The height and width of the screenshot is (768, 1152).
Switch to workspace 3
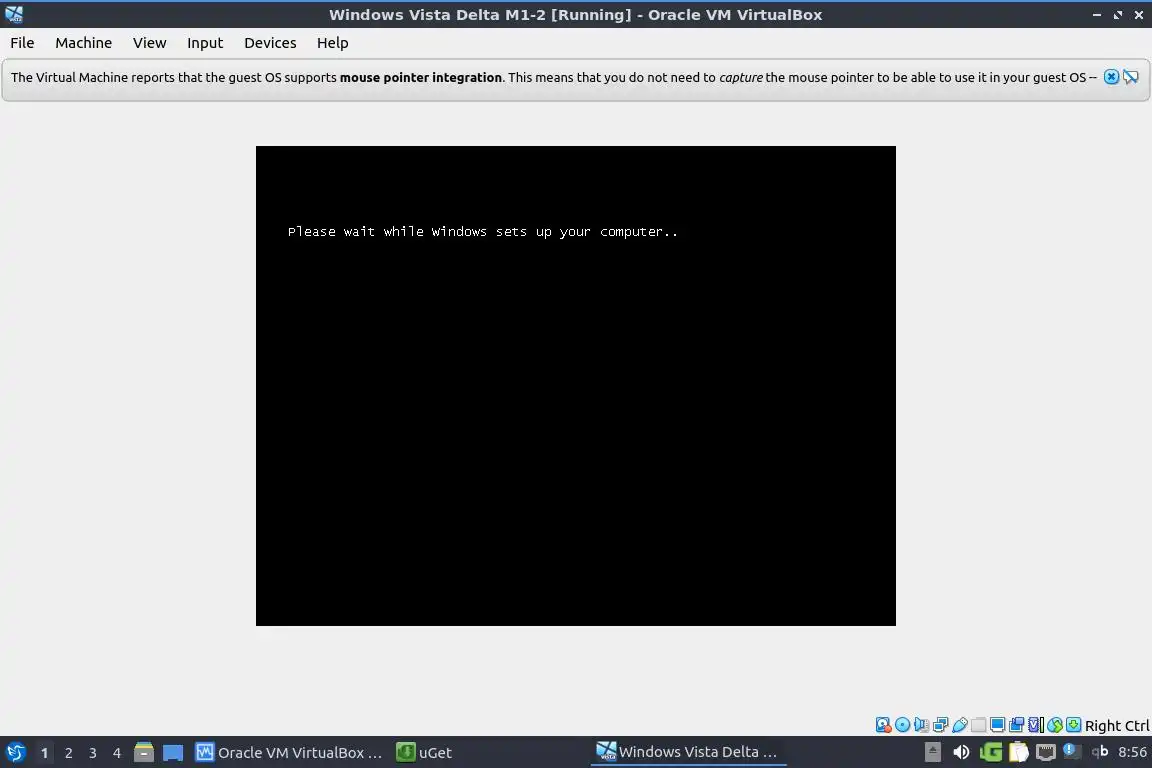click(93, 753)
